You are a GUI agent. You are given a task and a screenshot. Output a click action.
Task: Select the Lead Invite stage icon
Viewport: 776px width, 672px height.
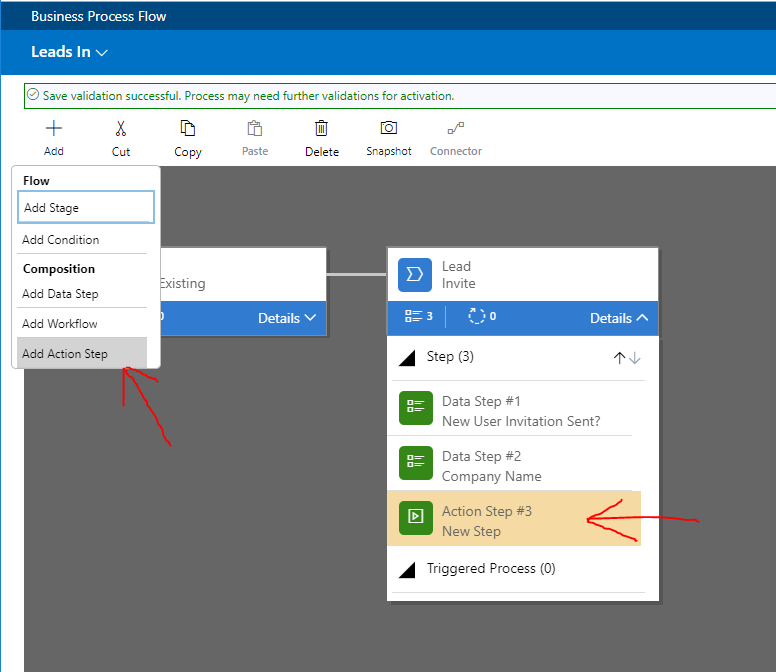pos(415,275)
